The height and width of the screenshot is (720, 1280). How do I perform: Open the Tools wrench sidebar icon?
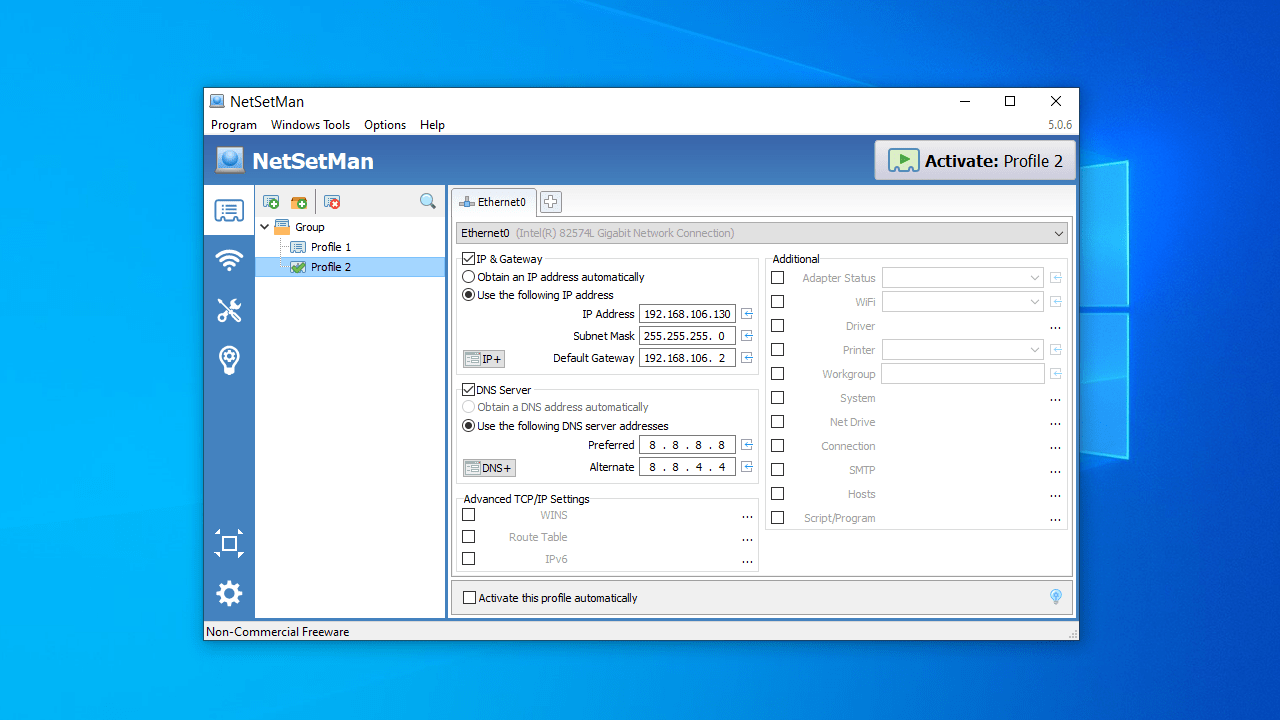pos(229,311)
